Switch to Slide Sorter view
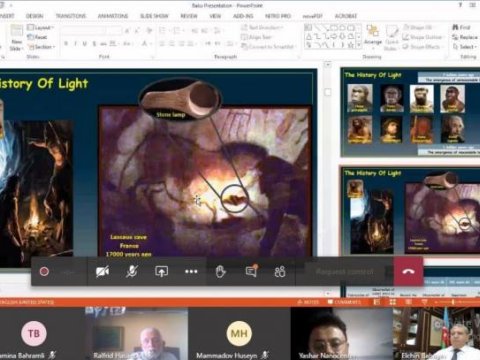 (x=393, y=302)
